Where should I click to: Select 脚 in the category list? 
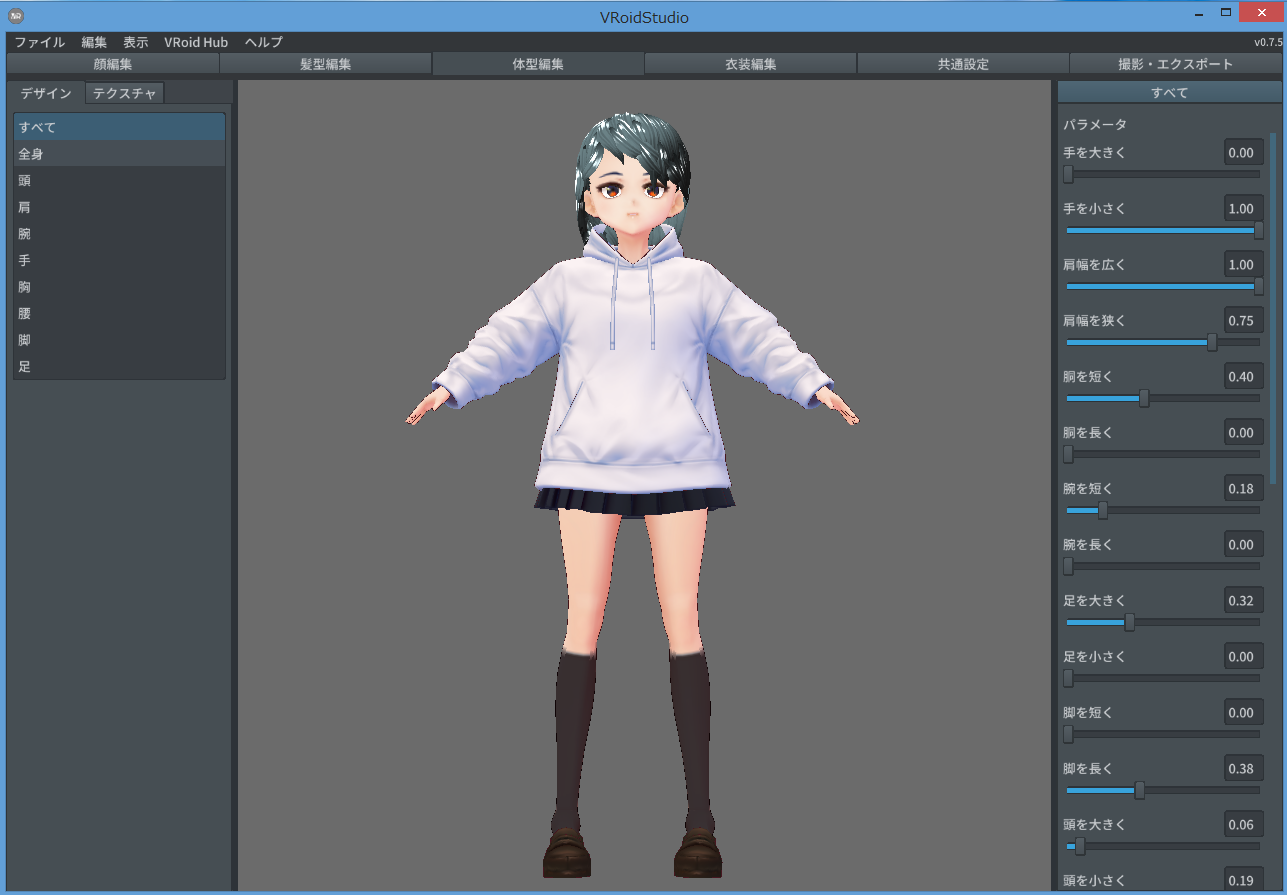[x=119, y=340]
